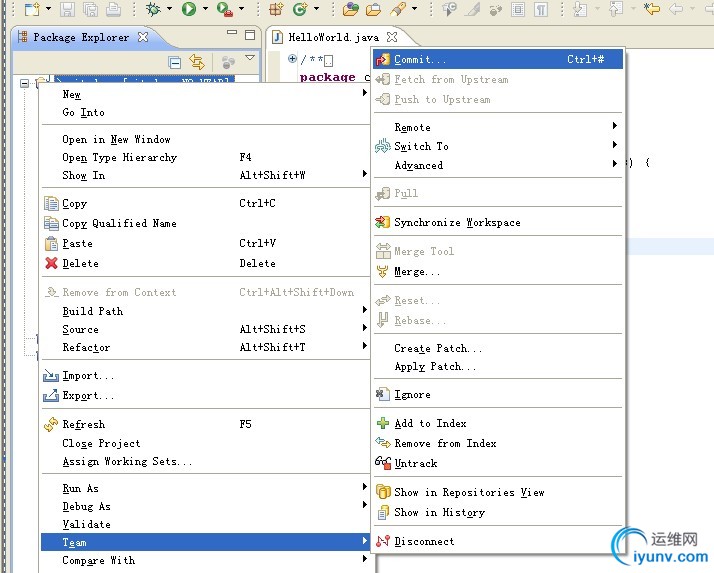Open the Compare With submenu
714x573 pixels.
[205, 560]
